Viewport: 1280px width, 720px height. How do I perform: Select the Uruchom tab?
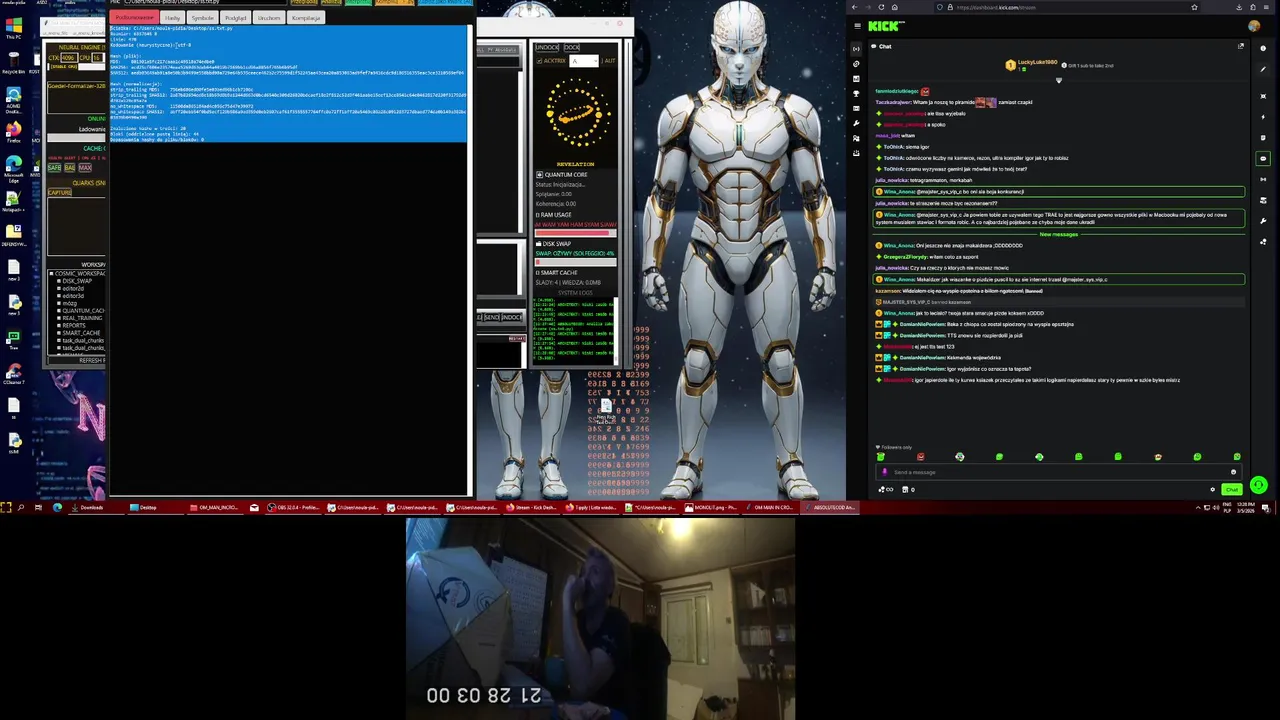tap(269, 18)
